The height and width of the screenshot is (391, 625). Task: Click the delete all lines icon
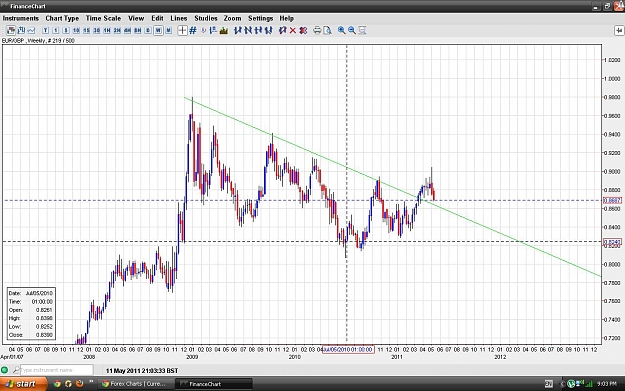pos(303,30)
